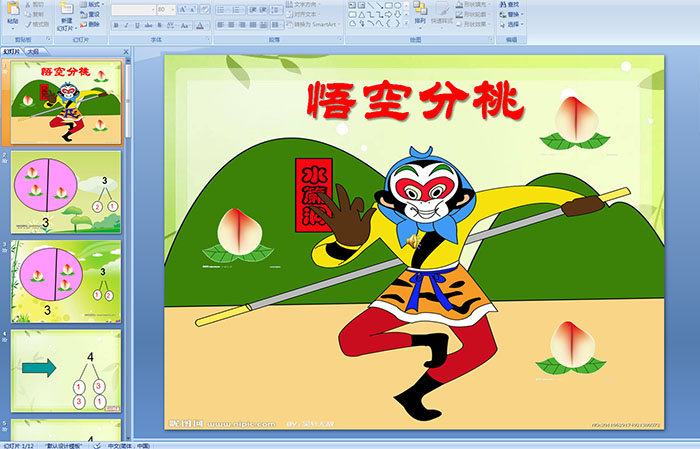Open the character spacing (AV) dropdown
This screenshot has height=449, width=700.
tap(171, 25)
